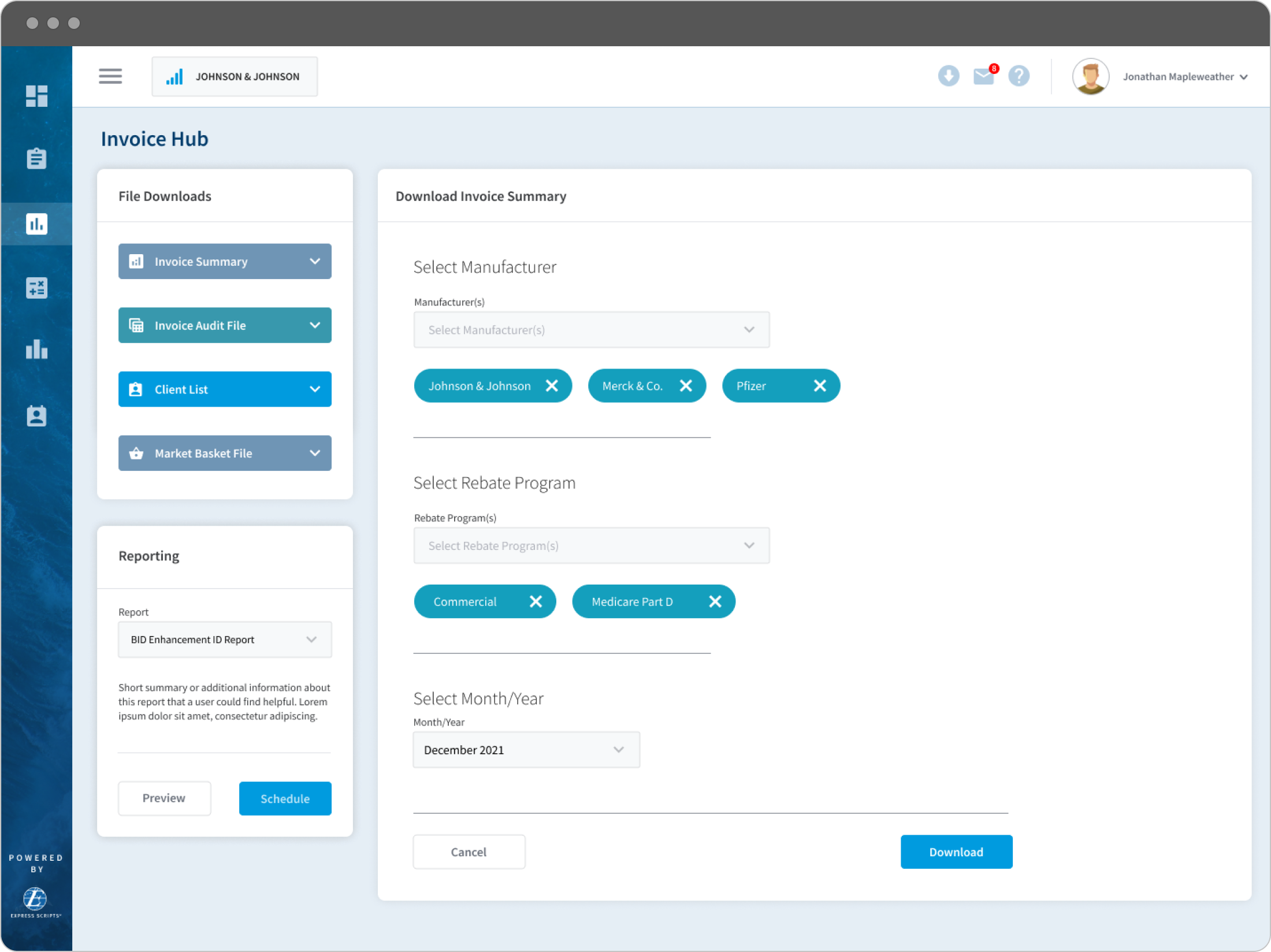Expand the Market Basket File item
The height and width of the screenshot is (952, 1271).
point(225,453)
